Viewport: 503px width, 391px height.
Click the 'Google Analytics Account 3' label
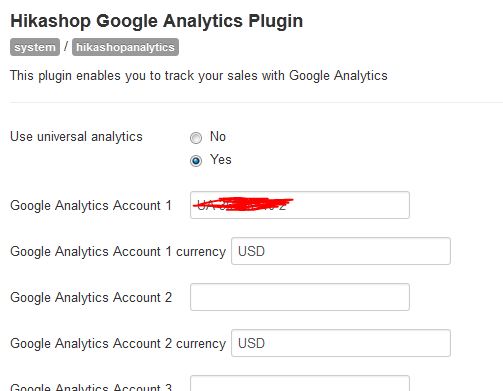point(91,387)
